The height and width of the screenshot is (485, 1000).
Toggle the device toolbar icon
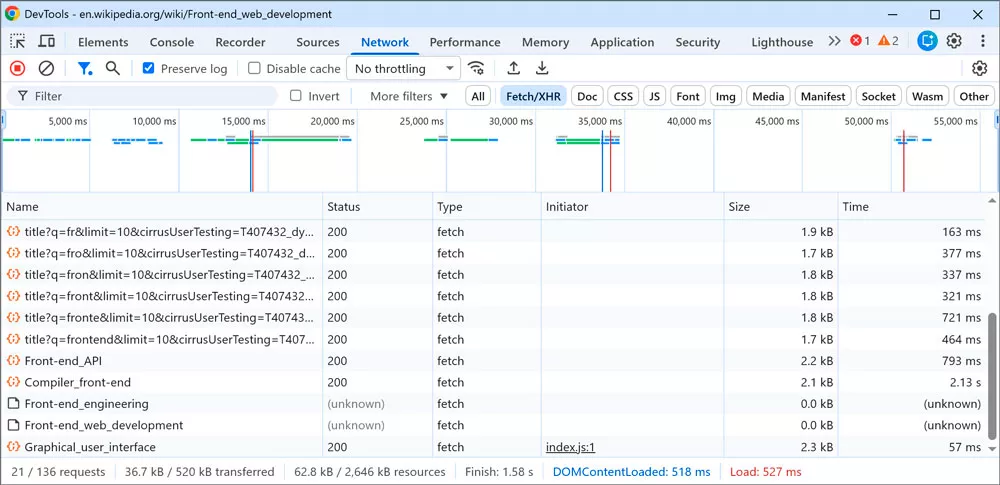point(47,41)
